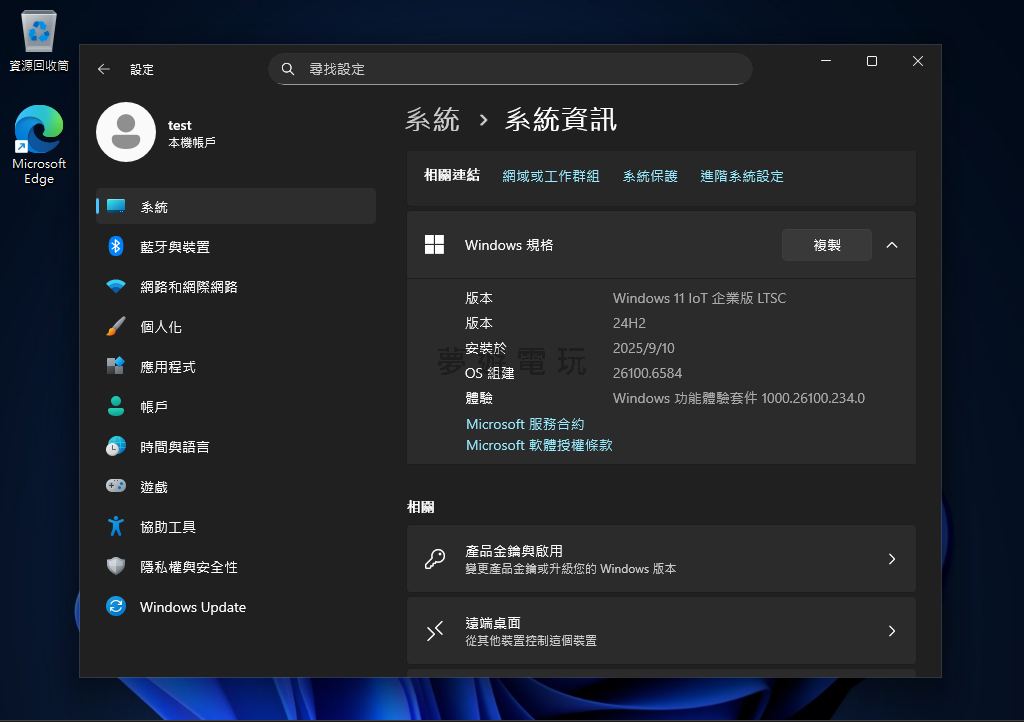Collapse the Windows 規格 section chevron
This screenshot has height=722, width=1024.
[892, 245]
